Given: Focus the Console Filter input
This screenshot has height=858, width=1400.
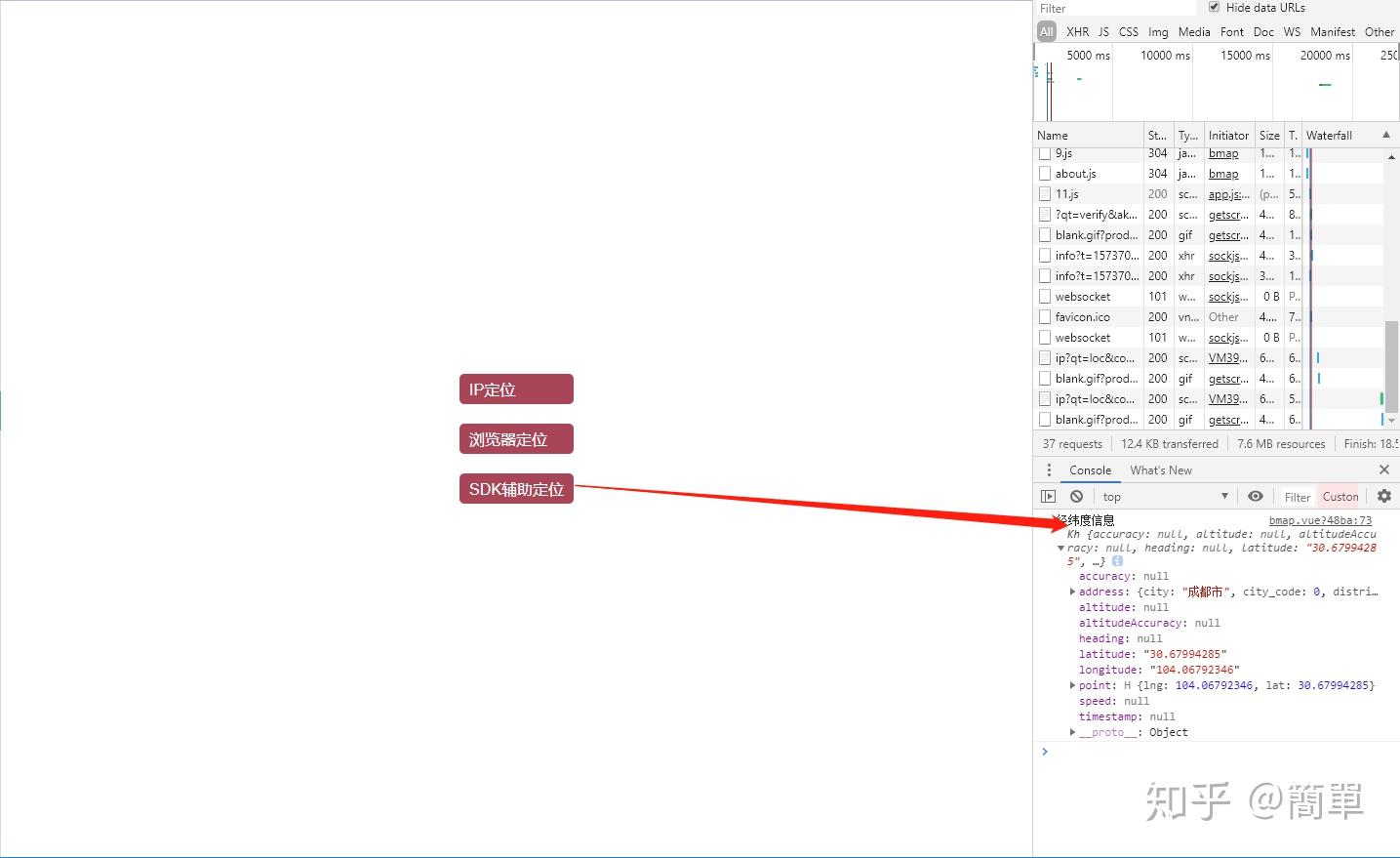Looking at the screenshot, I should tap(1297, 497).
